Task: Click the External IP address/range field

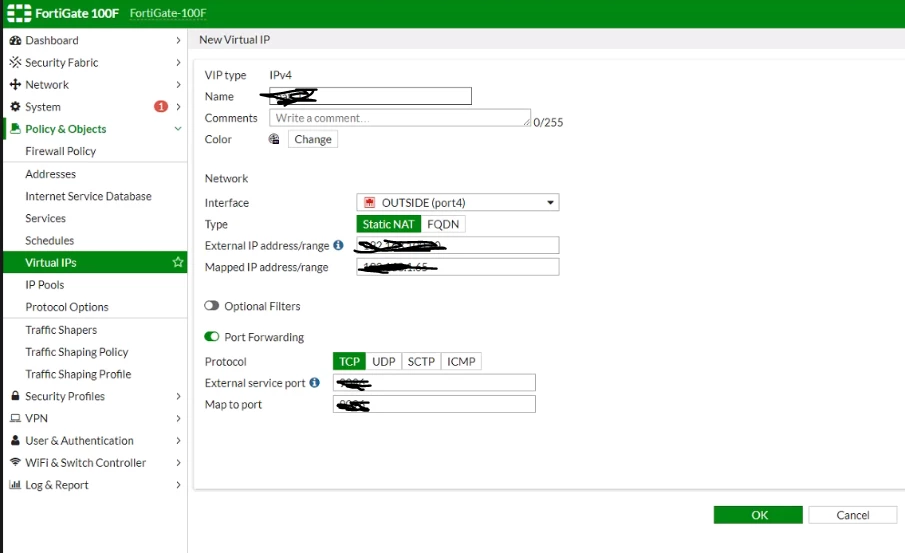Action: pos(458,245)
